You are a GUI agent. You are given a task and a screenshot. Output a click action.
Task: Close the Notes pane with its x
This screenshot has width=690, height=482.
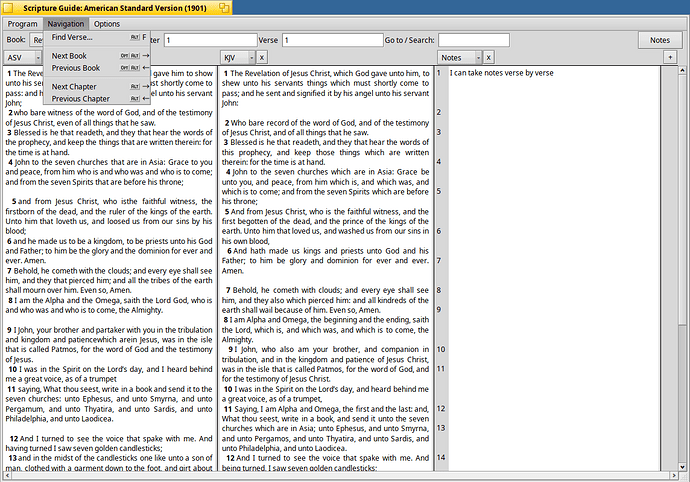tap(488, 58)
